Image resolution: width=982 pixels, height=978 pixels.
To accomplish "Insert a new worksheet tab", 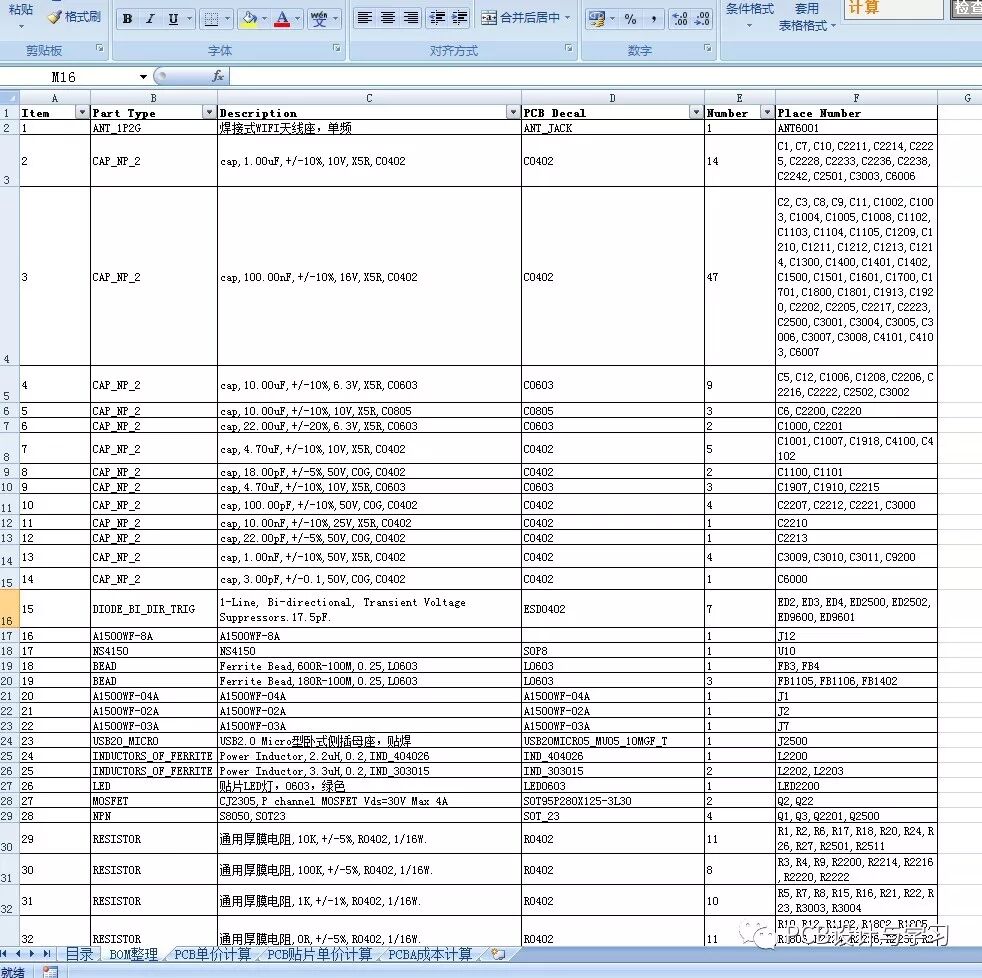I will (498, 955).
